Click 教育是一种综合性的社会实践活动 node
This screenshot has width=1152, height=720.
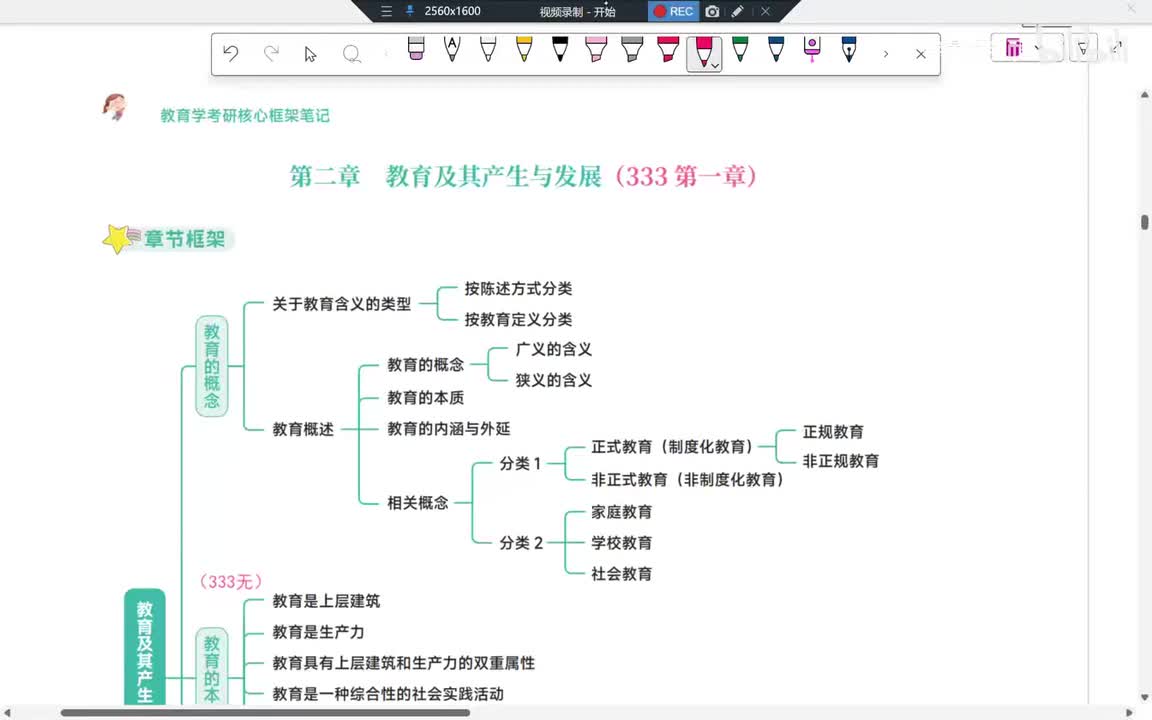point(388,694)
